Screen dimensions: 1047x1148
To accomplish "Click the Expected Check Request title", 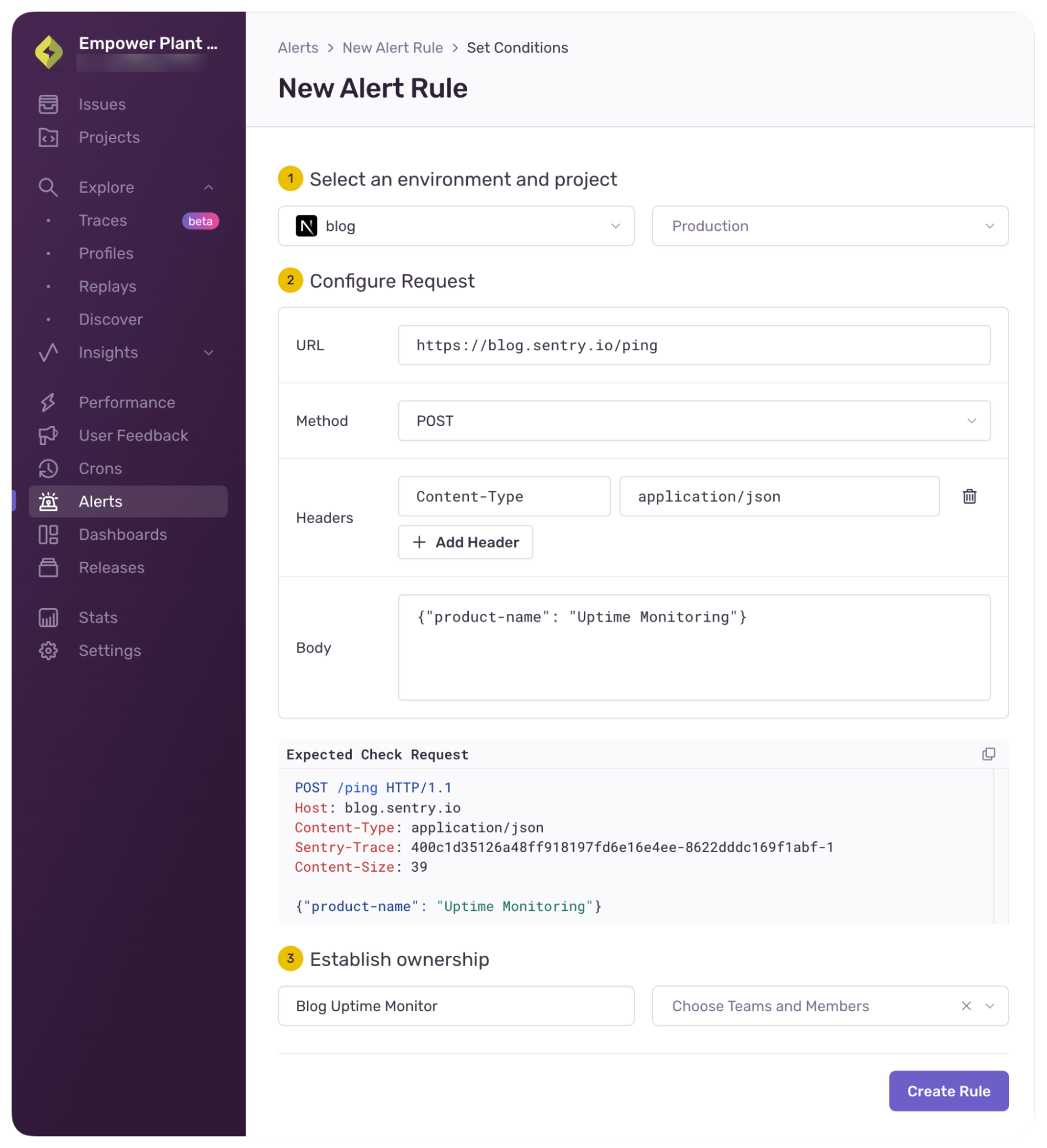I will [377, 755].
